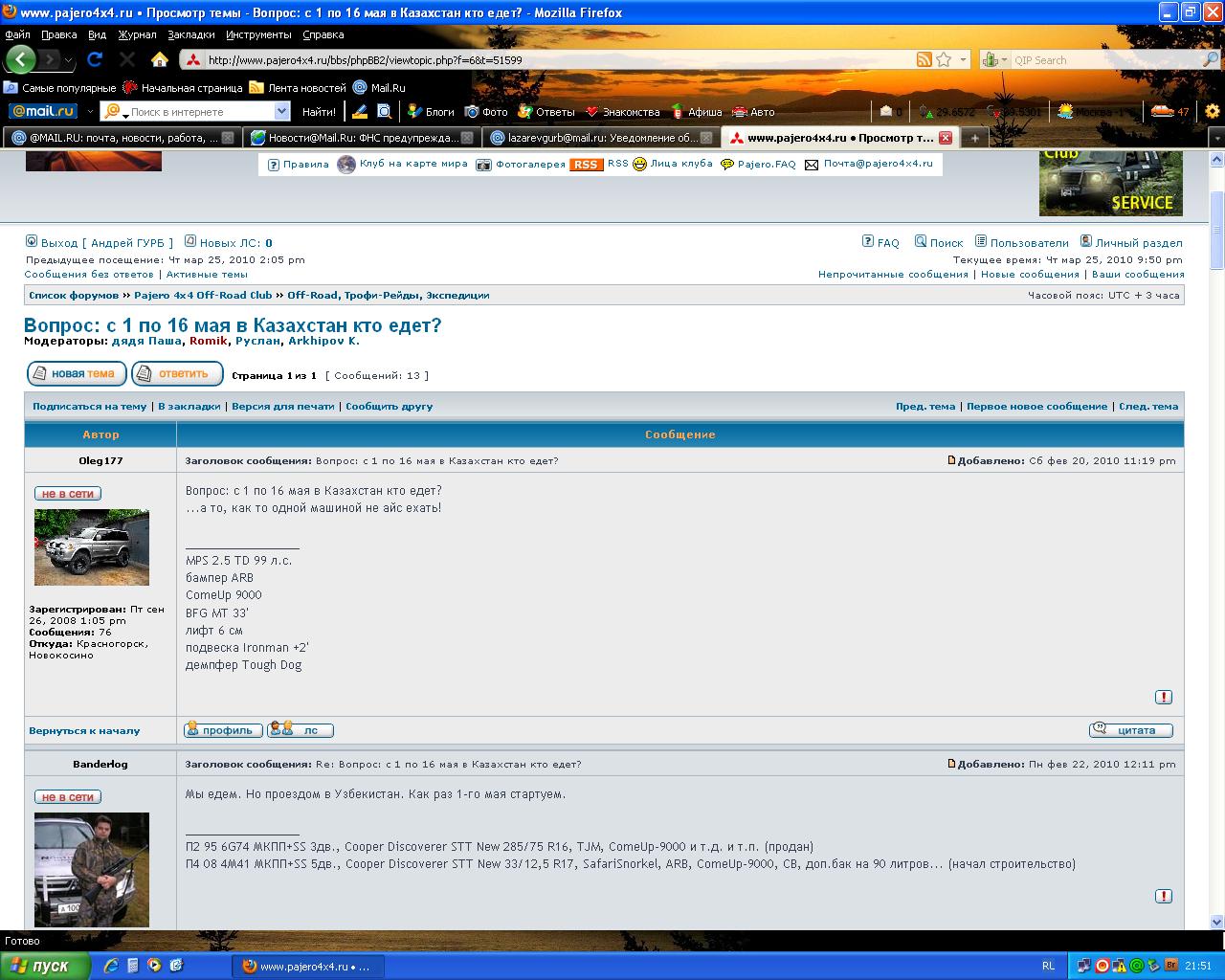Open 'Версия для печати' link
This screenshot has height=980, width=1225.
pos(283,406)
